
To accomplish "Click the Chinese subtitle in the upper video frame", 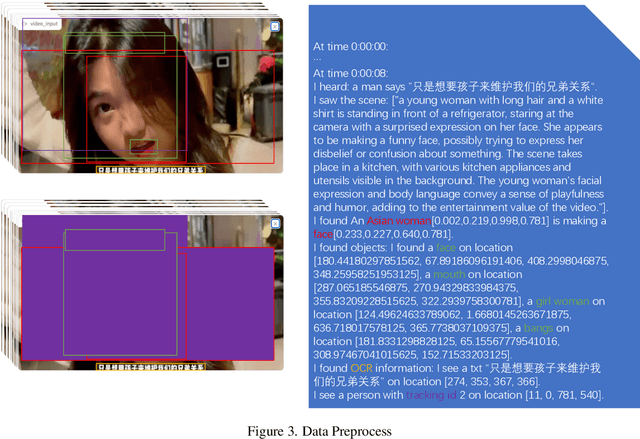I will pos(151,170).
